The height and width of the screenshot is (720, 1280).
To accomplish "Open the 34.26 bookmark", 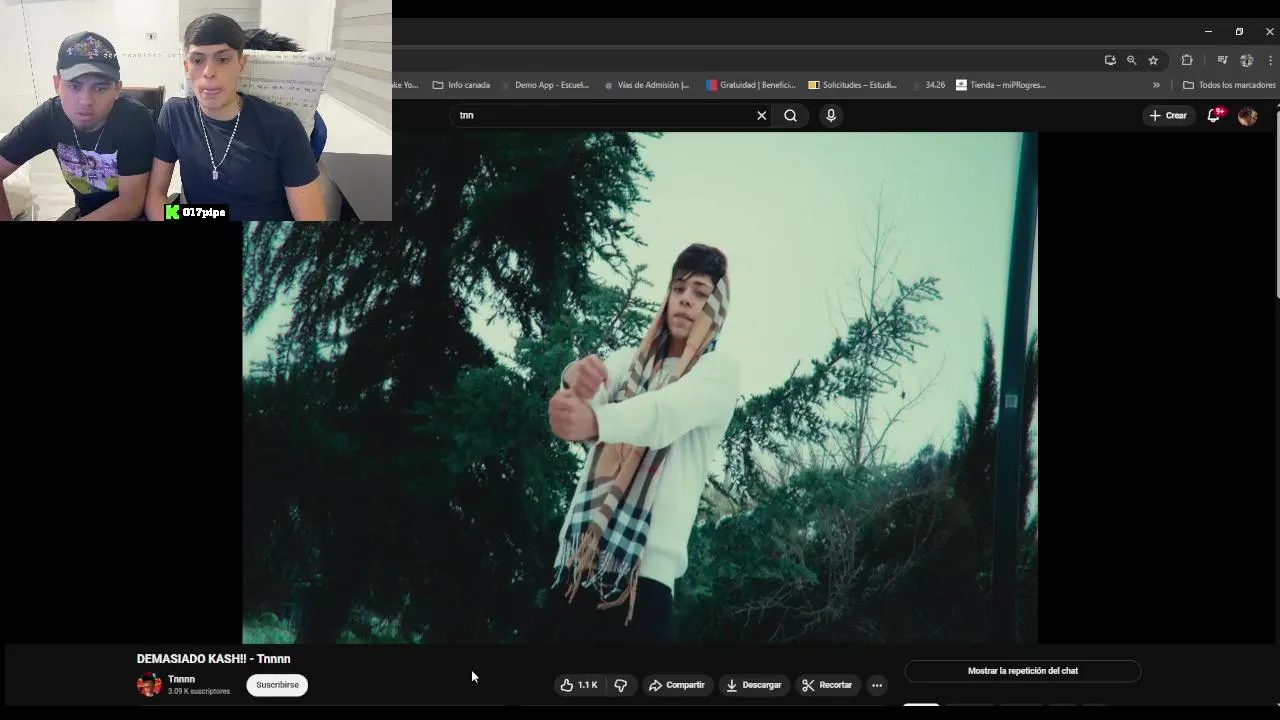I will (x=928, y=85).
